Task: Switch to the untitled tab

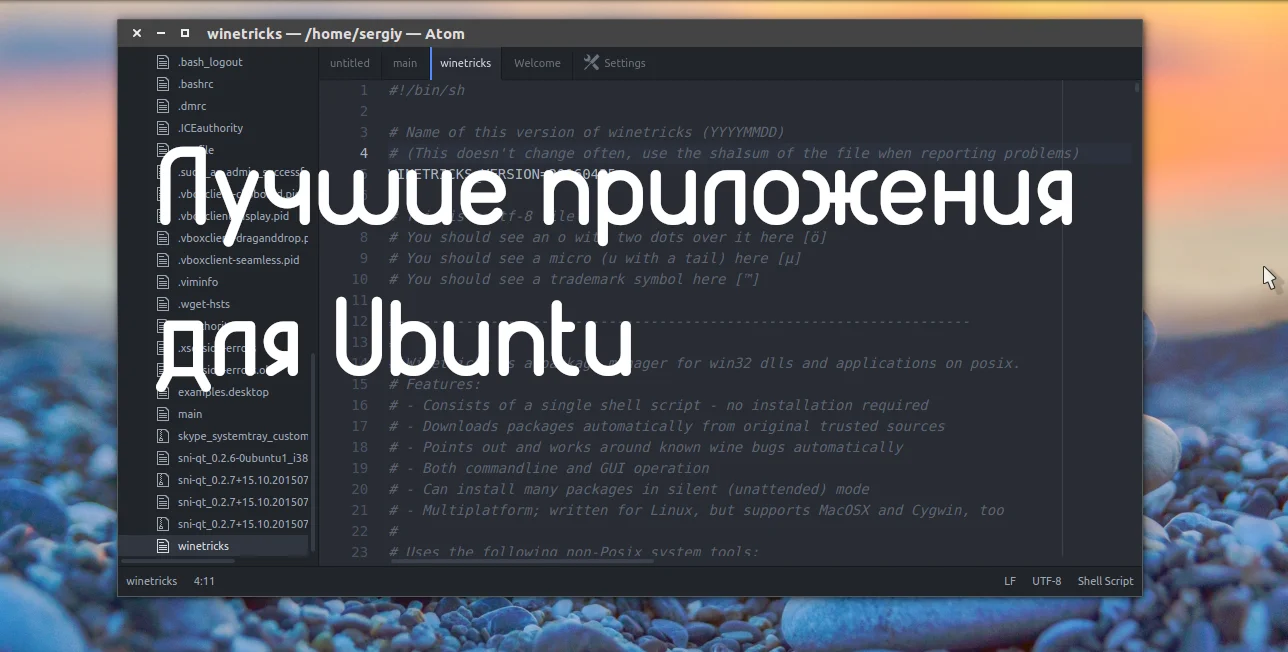Action: [x=350, y=63]
